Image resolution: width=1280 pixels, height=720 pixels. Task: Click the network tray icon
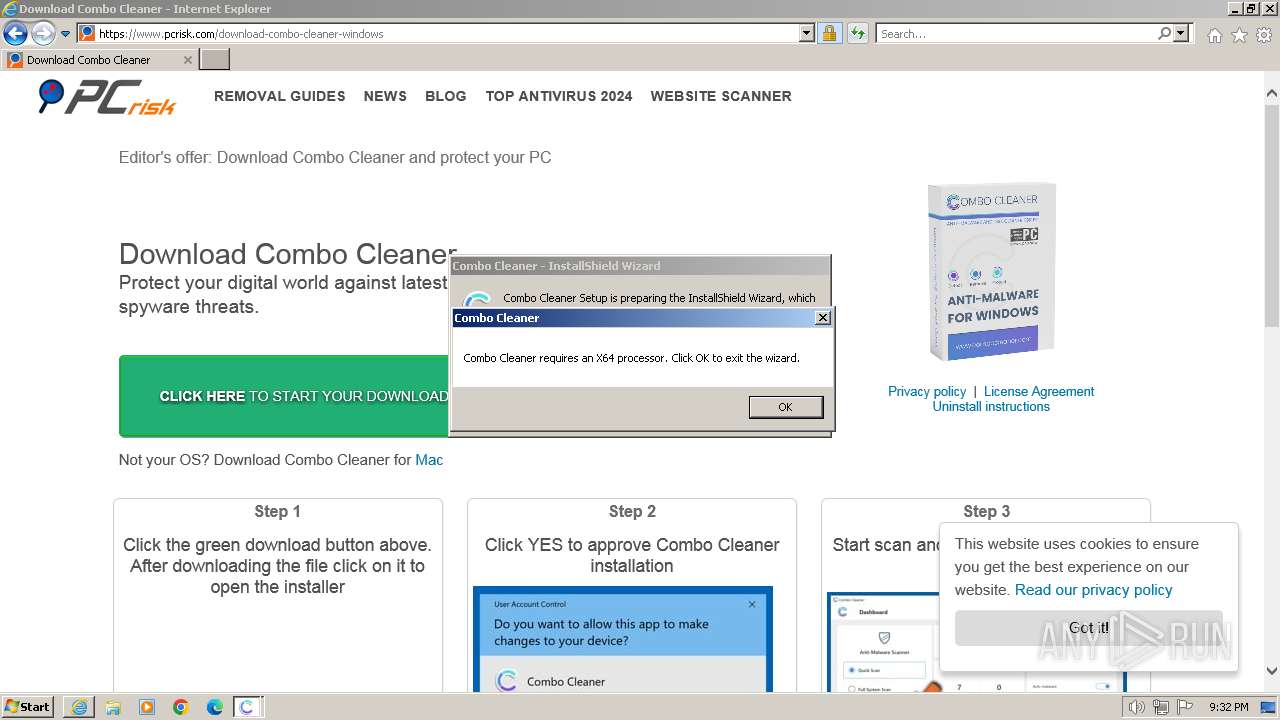click(x=1161, y=707)
